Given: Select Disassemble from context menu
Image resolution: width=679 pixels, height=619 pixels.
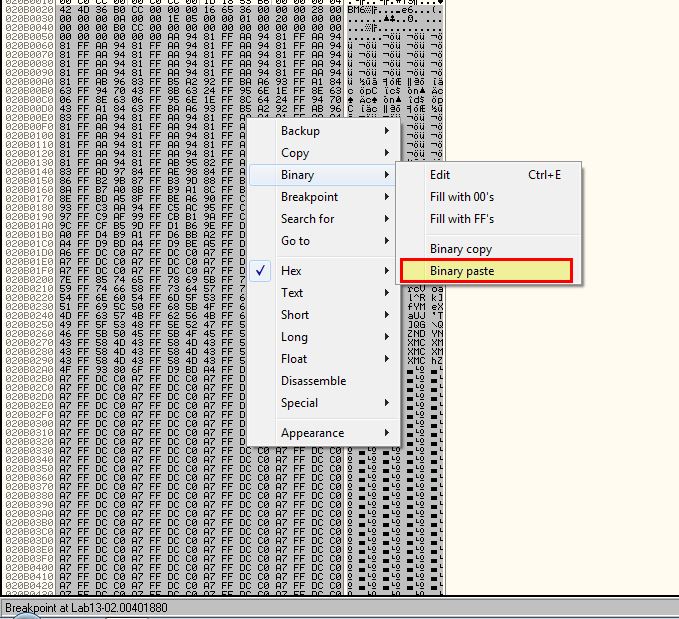Looking at the screenshot, I should tap(323, 381).
